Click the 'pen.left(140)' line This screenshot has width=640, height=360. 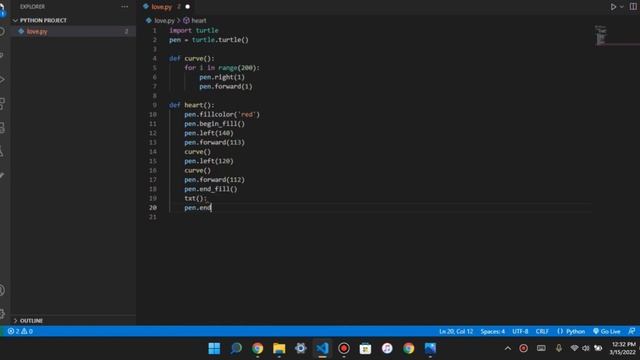pos(209,133)
